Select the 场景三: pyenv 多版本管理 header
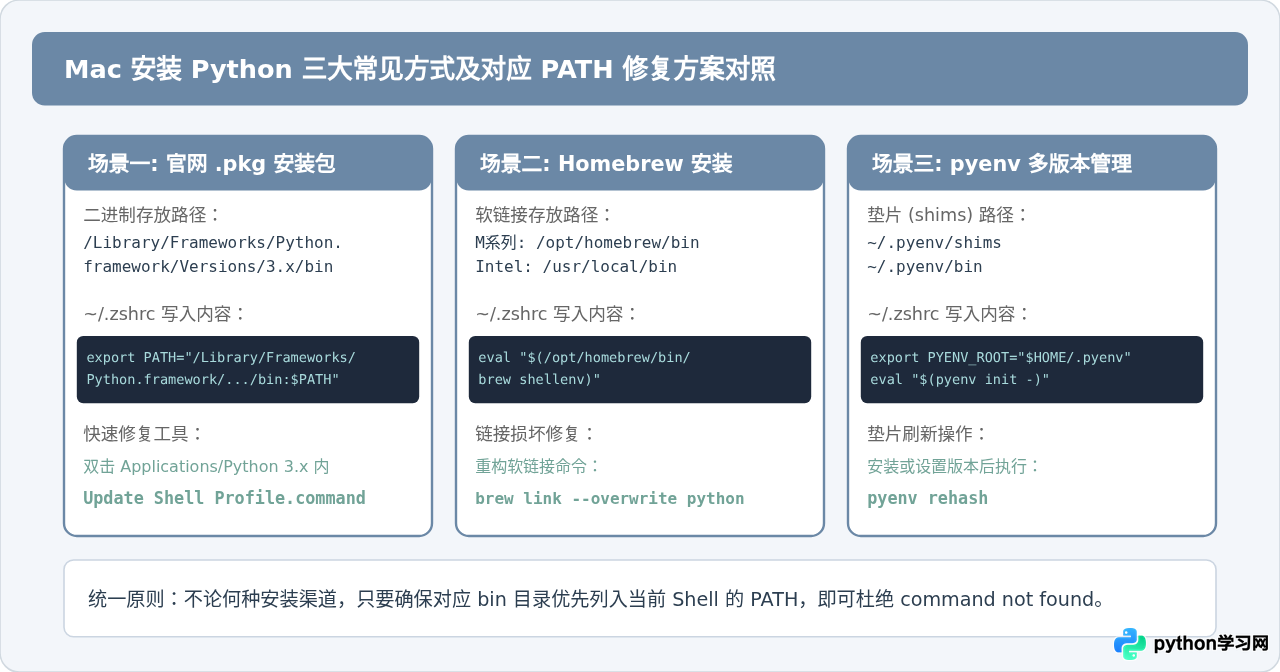The height and width of the screenshot is (672, 1280). click(x=1032, y=163)
